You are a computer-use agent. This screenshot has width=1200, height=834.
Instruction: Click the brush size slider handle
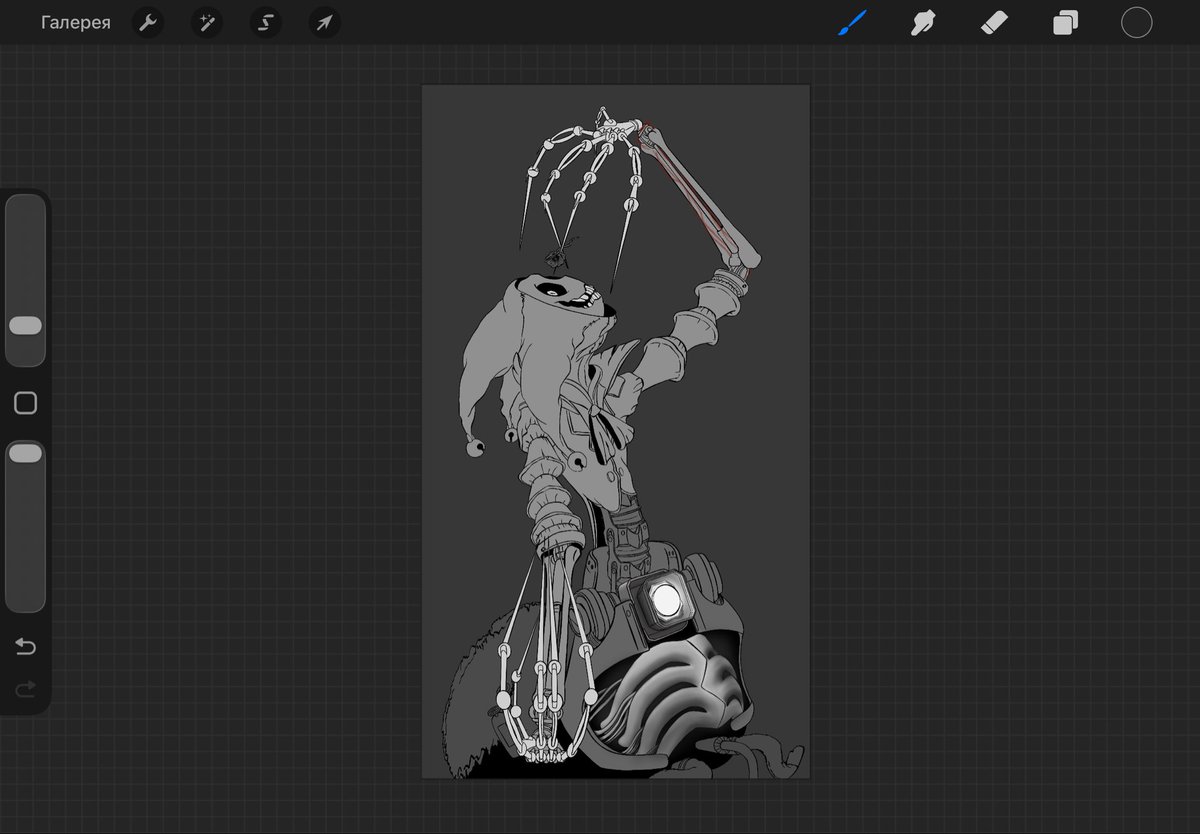coord(25,326)
